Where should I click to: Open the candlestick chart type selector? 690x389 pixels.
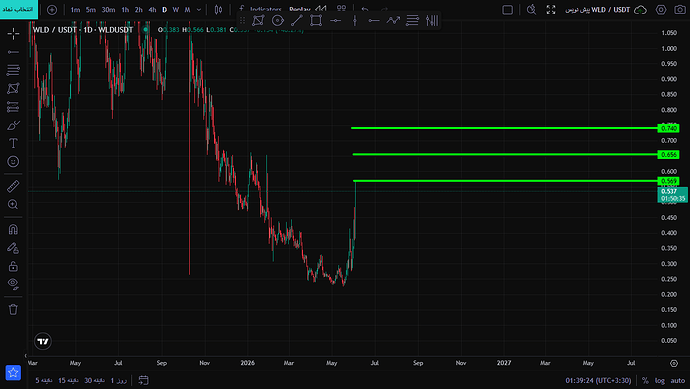(218, 10)
